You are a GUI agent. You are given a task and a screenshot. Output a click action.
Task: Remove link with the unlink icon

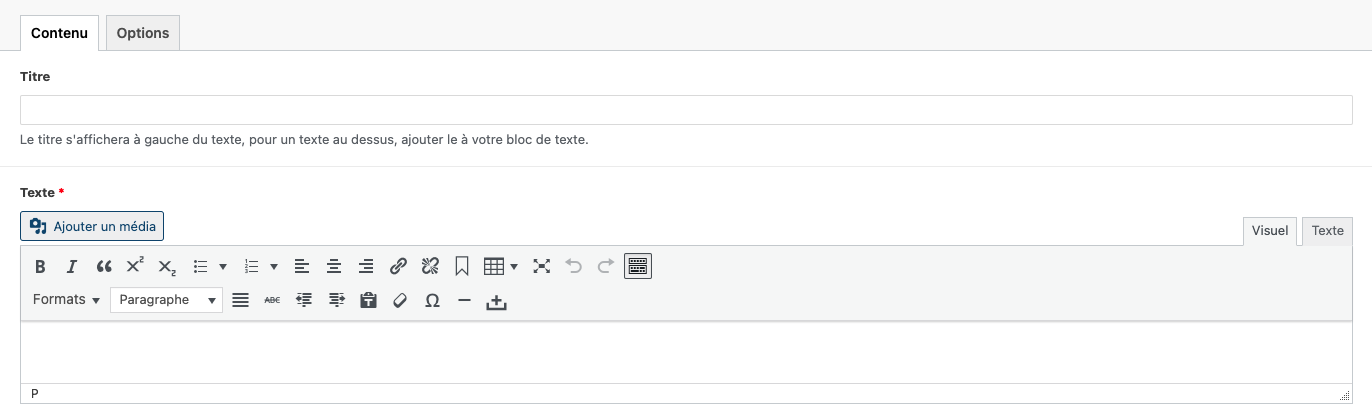[430, 267]
